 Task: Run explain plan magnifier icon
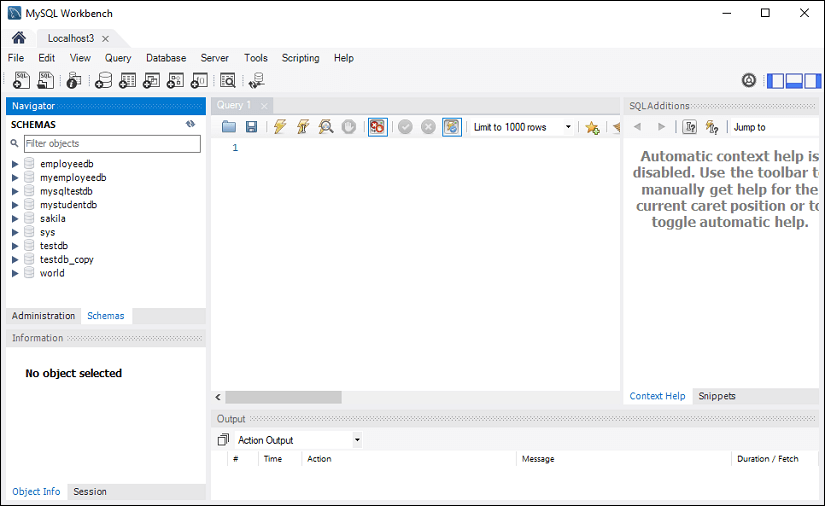(x=326, y=127)
